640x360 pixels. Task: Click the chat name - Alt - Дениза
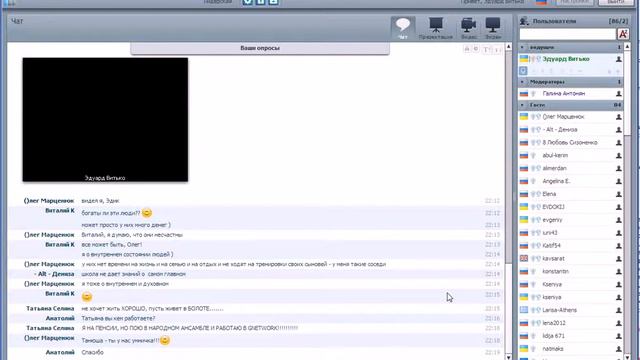pos(54,274)
